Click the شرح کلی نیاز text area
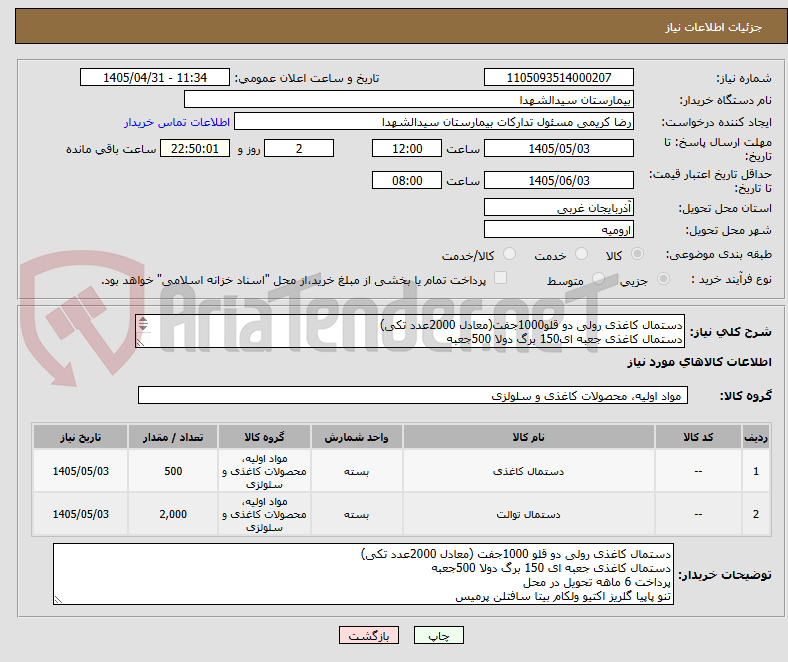The width and height of the screenshot is (788, 662). [410, 331]
